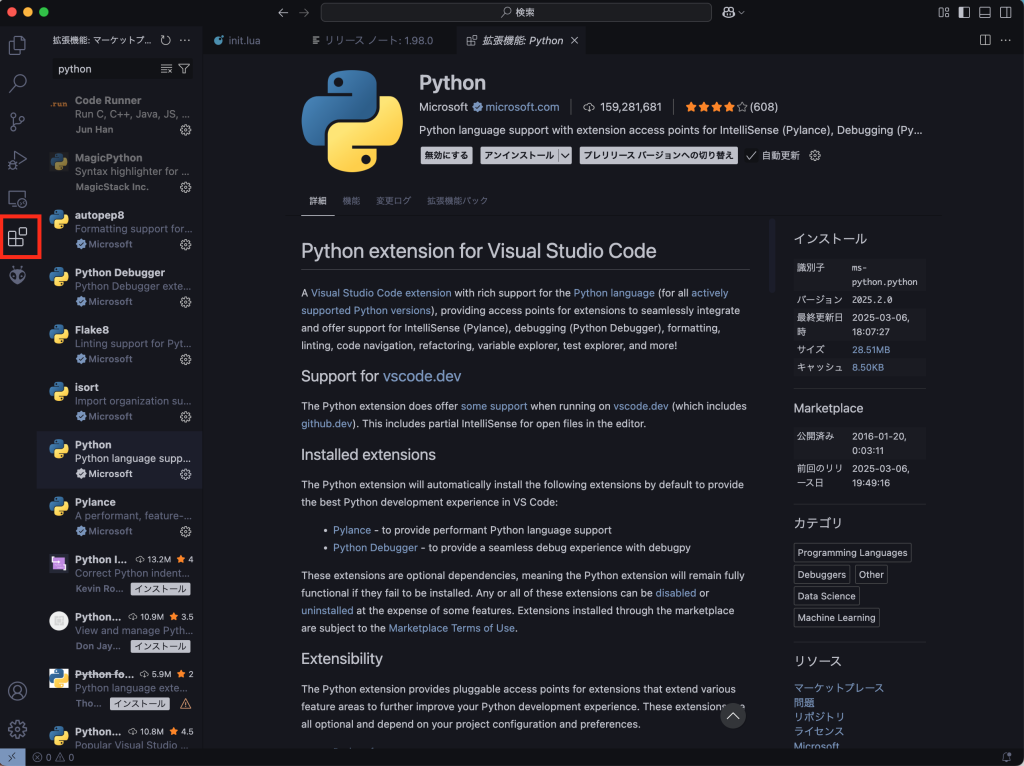This screenshot has width=1024, height=766.
Task: Click the notification bell in status bar
Action: (1007, 757)
